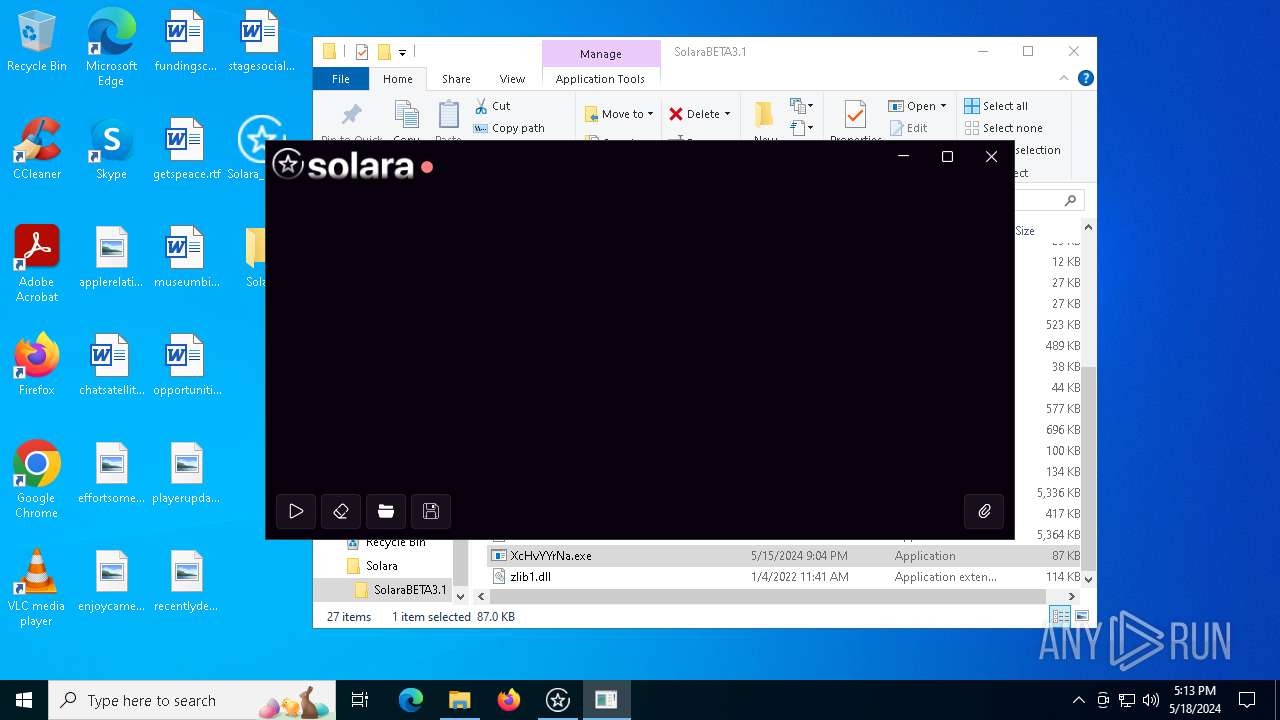
Task: Collapse the Explorer ribbon with the chevron
Action: pos(1064,78)
